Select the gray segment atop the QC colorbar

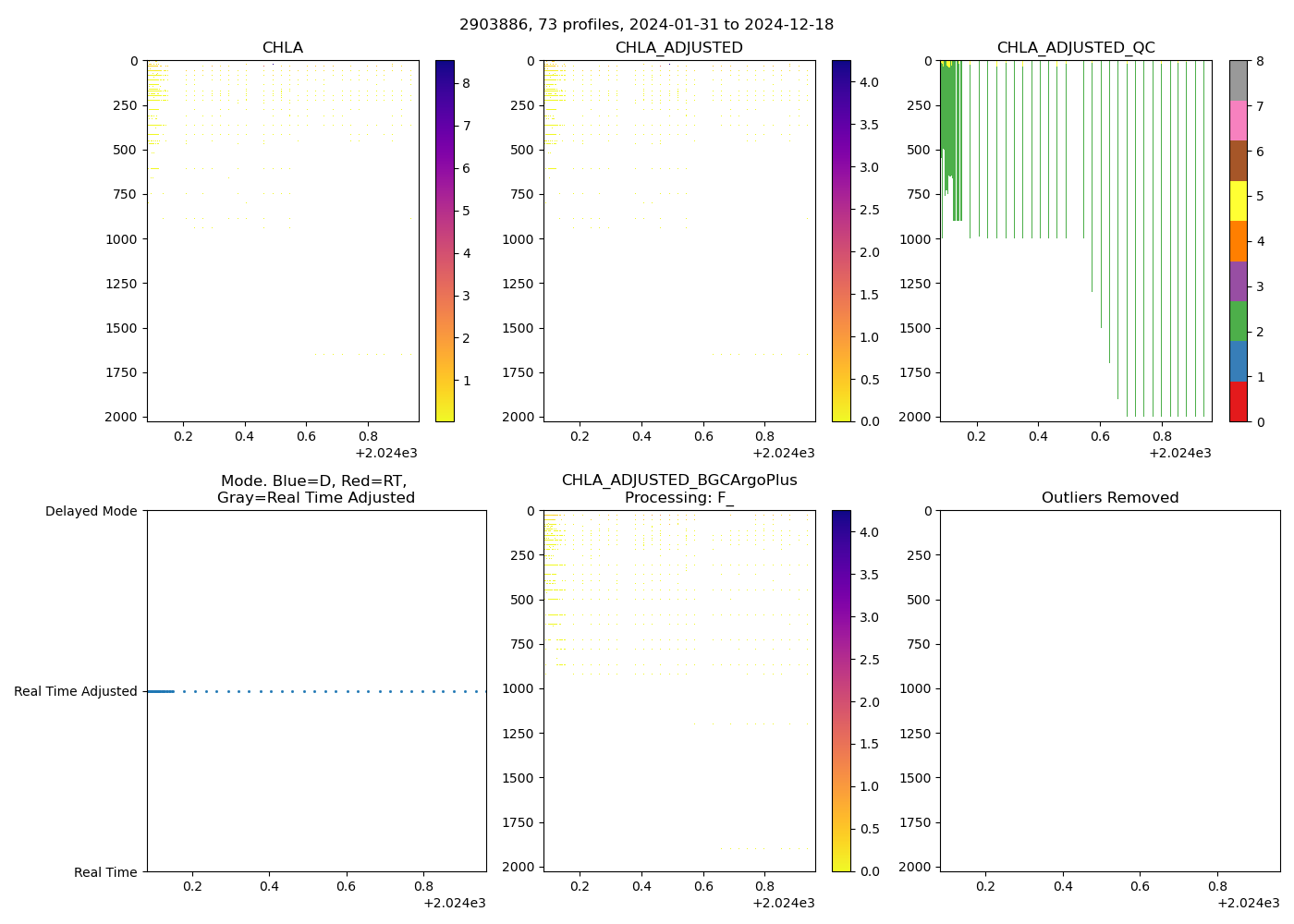click(1239, 80)
